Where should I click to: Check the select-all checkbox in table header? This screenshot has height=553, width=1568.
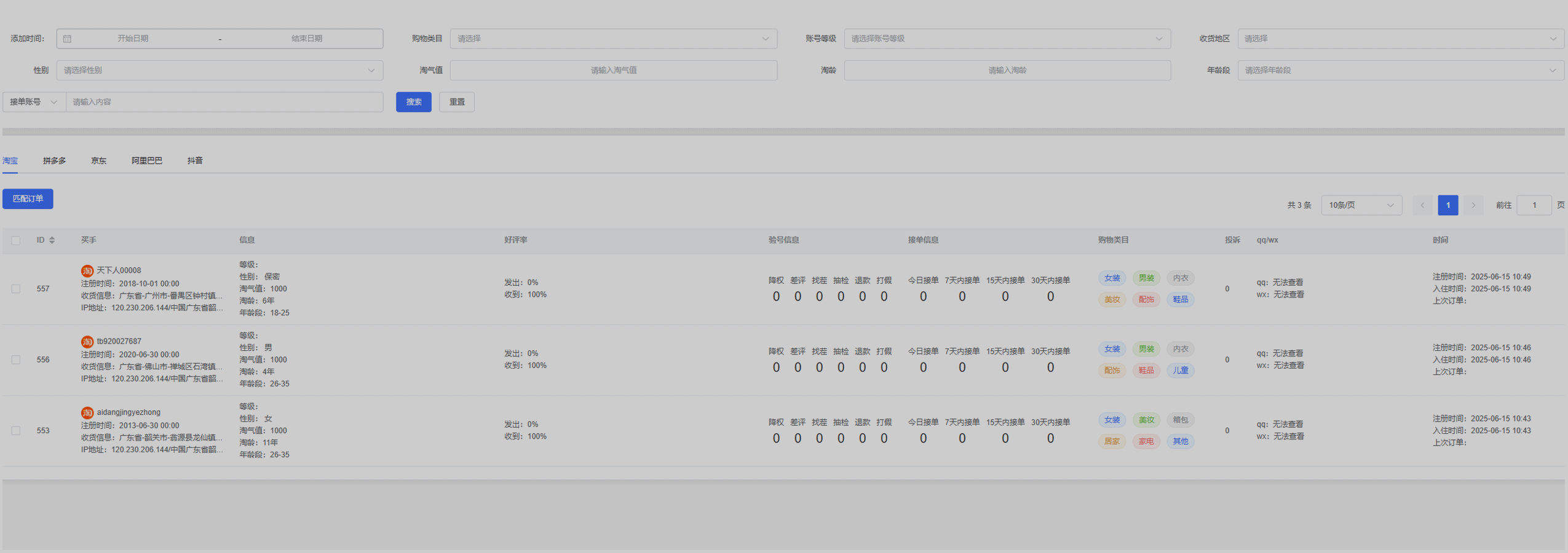[x=16, y=241]
